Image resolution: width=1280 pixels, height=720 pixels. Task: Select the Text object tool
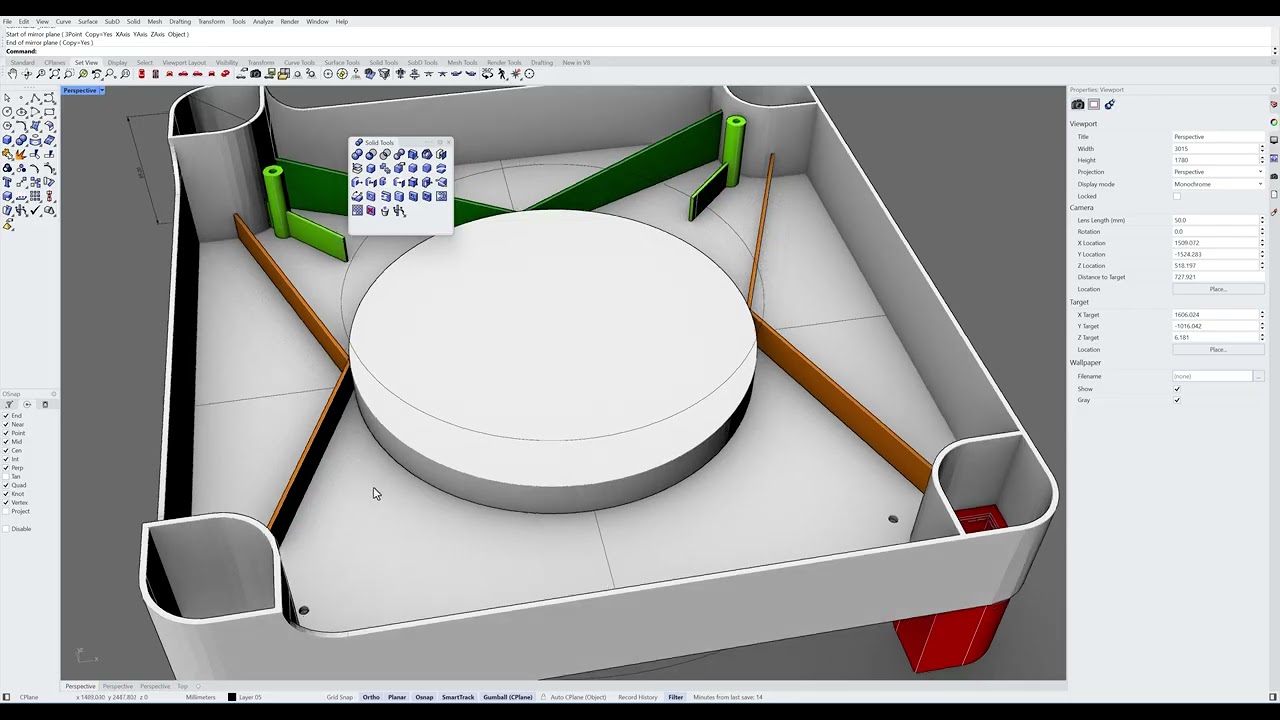pyautogui.click(x=7, y=183)
